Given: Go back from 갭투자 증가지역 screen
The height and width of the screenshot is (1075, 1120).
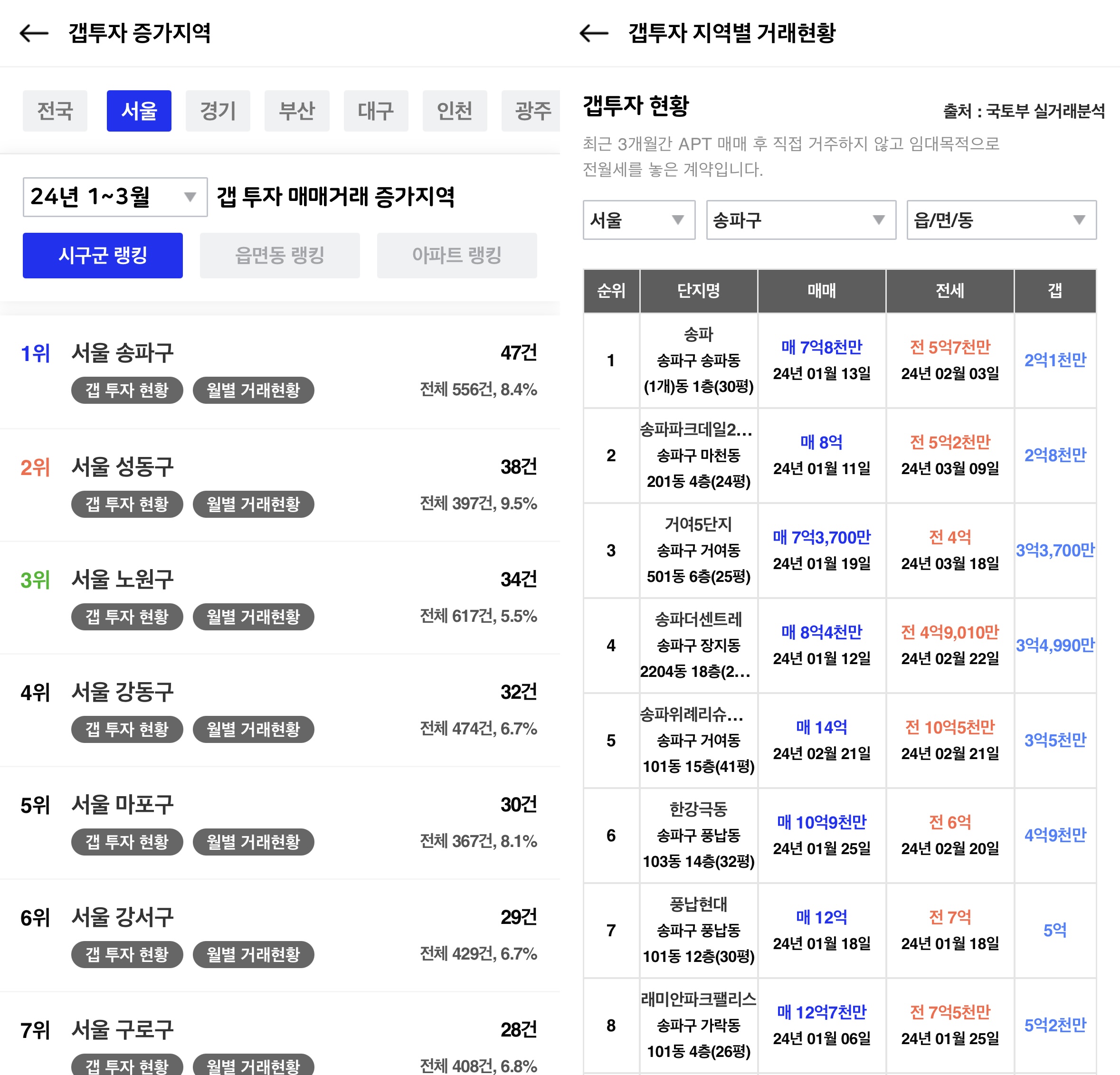Looking at the screenshot, I should 34,33.
